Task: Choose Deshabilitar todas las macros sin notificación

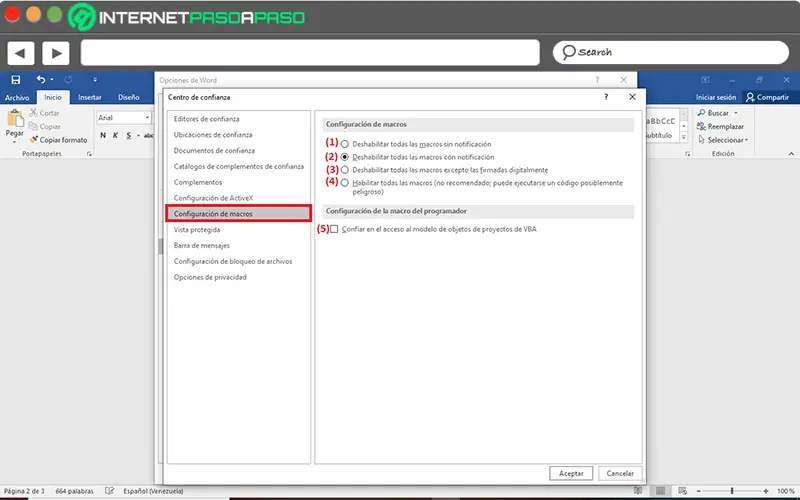Action: click(345, 144)
